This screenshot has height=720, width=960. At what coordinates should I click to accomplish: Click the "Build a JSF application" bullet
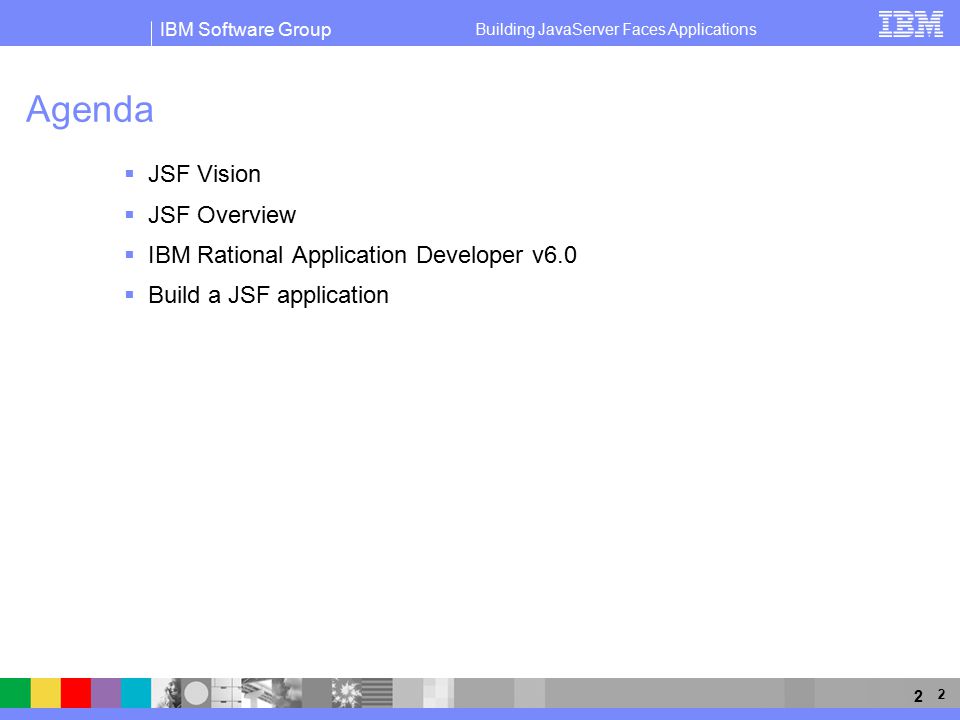(268, 296)
